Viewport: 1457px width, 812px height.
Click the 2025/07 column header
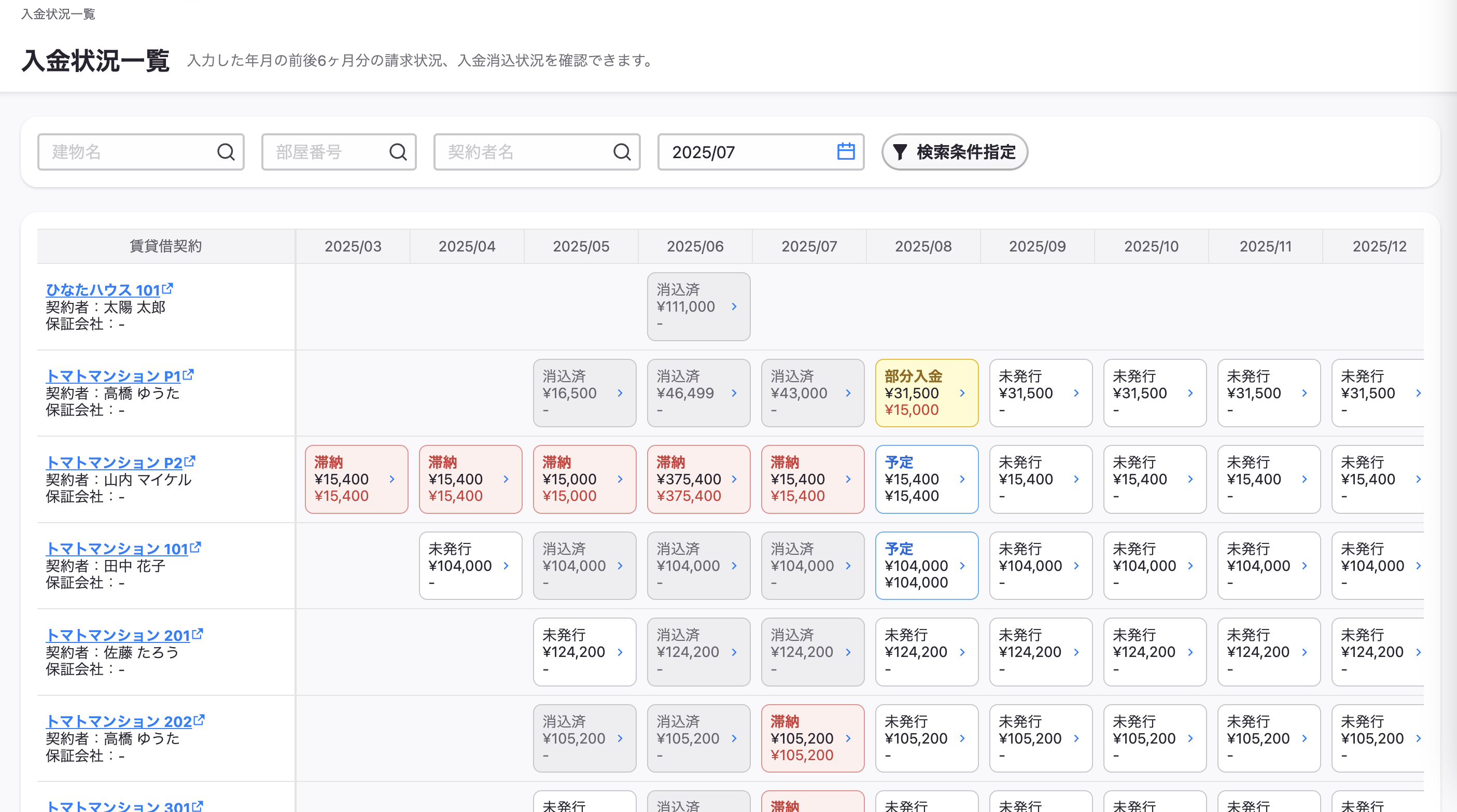[x=809, y=246]
